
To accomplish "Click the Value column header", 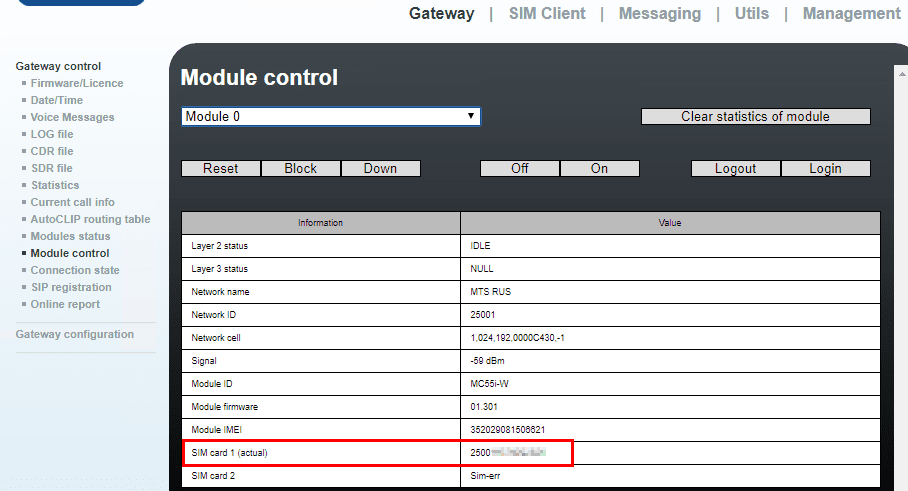I will 670,223.
